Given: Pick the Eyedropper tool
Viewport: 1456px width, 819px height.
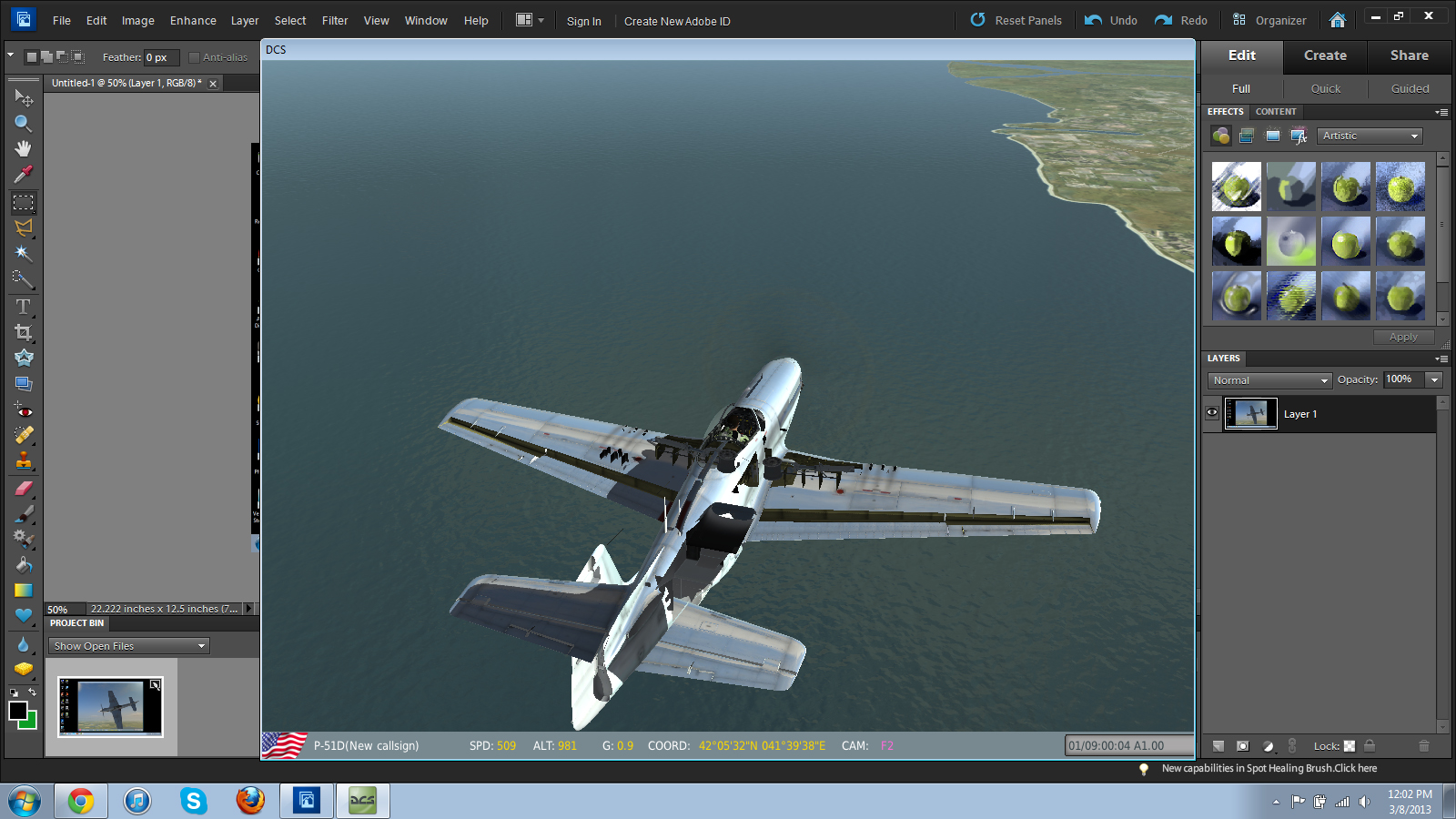Looking at the screenshot, I should pyautogui.click(x=24, y=174).
